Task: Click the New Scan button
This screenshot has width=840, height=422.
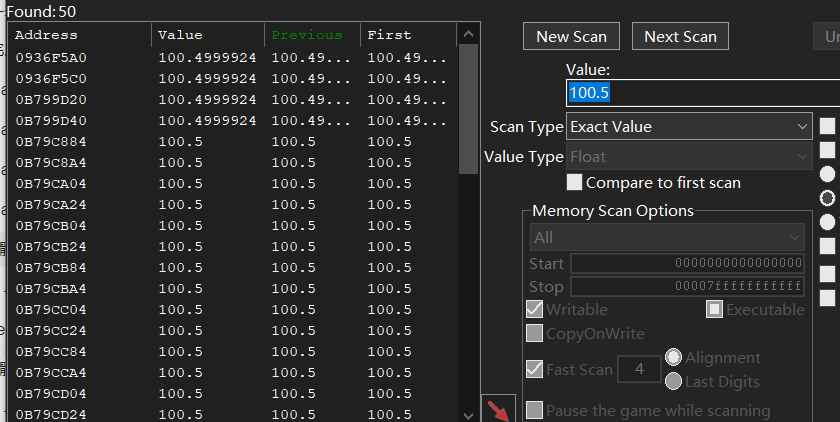Action: coord(571,36)
